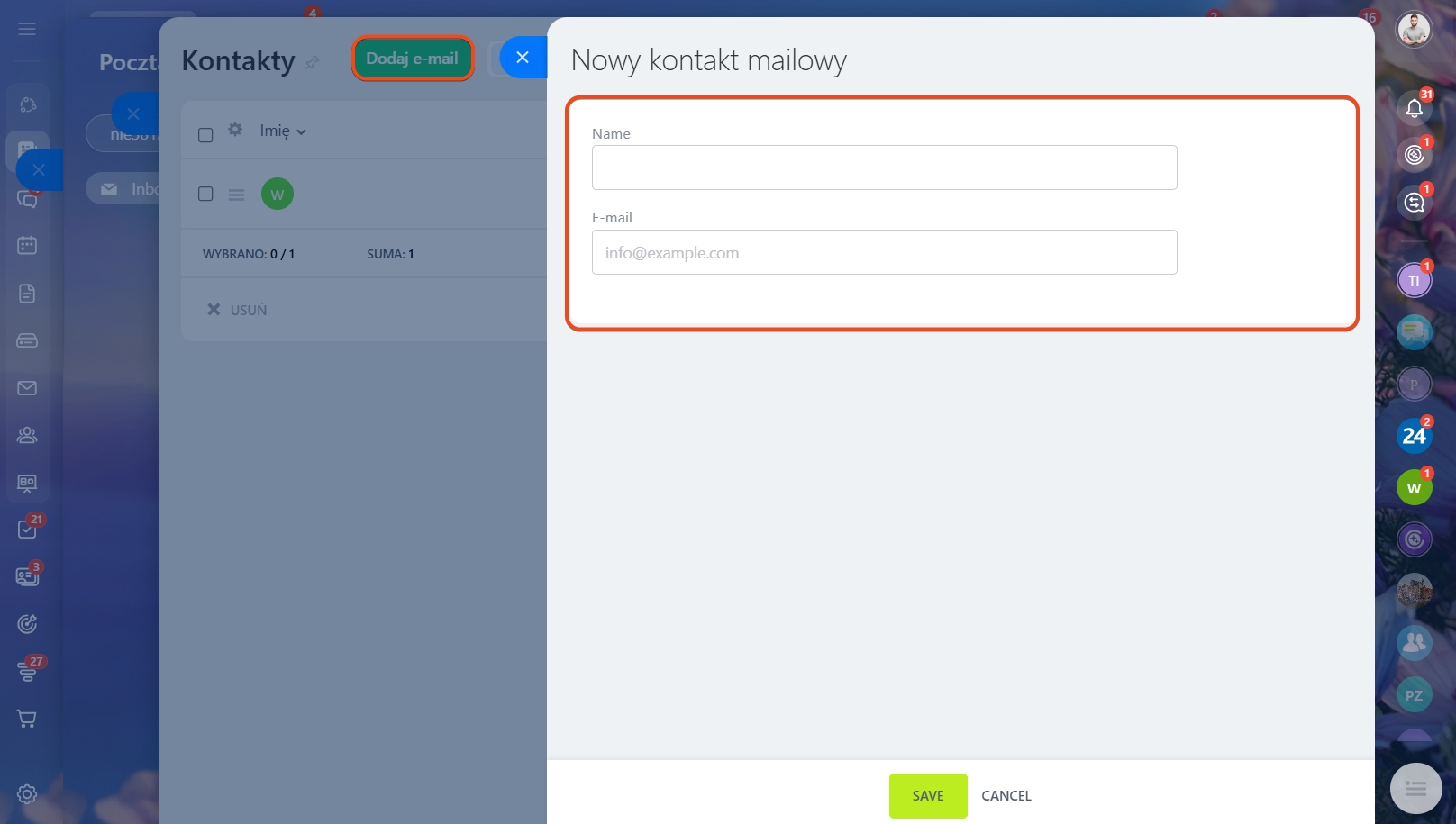Open the chat search icon with badge 1
The image size is (1456, 824).
(x=1415, y=203)
